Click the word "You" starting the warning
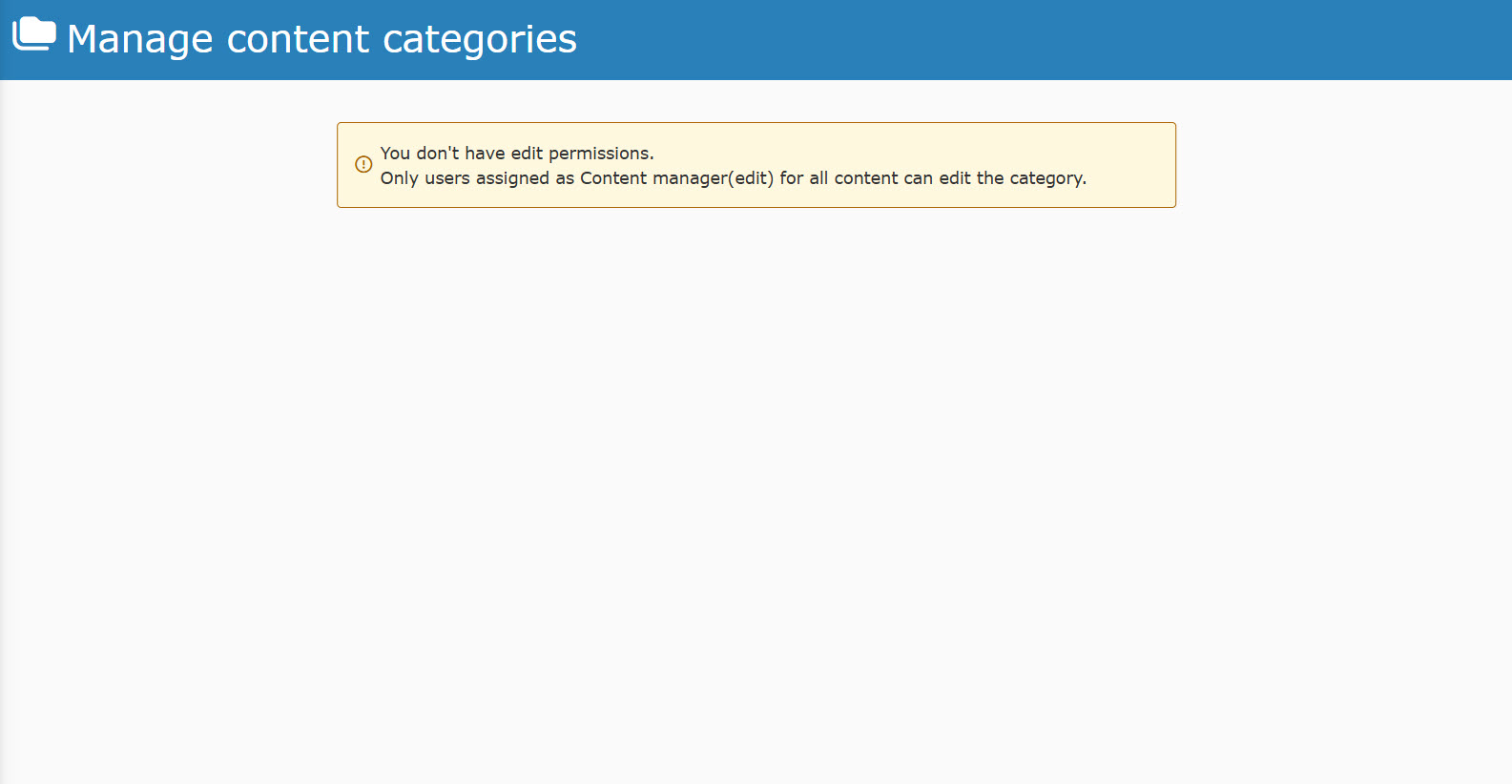1512x784 pixels. (395, 154)
